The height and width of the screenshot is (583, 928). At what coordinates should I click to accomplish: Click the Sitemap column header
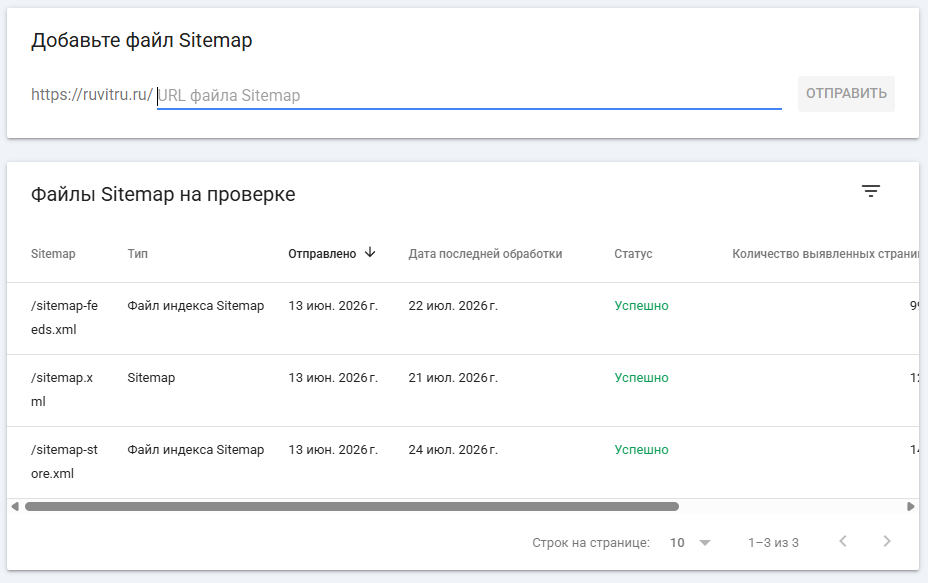pyautogui.click(x=53, y=254)
